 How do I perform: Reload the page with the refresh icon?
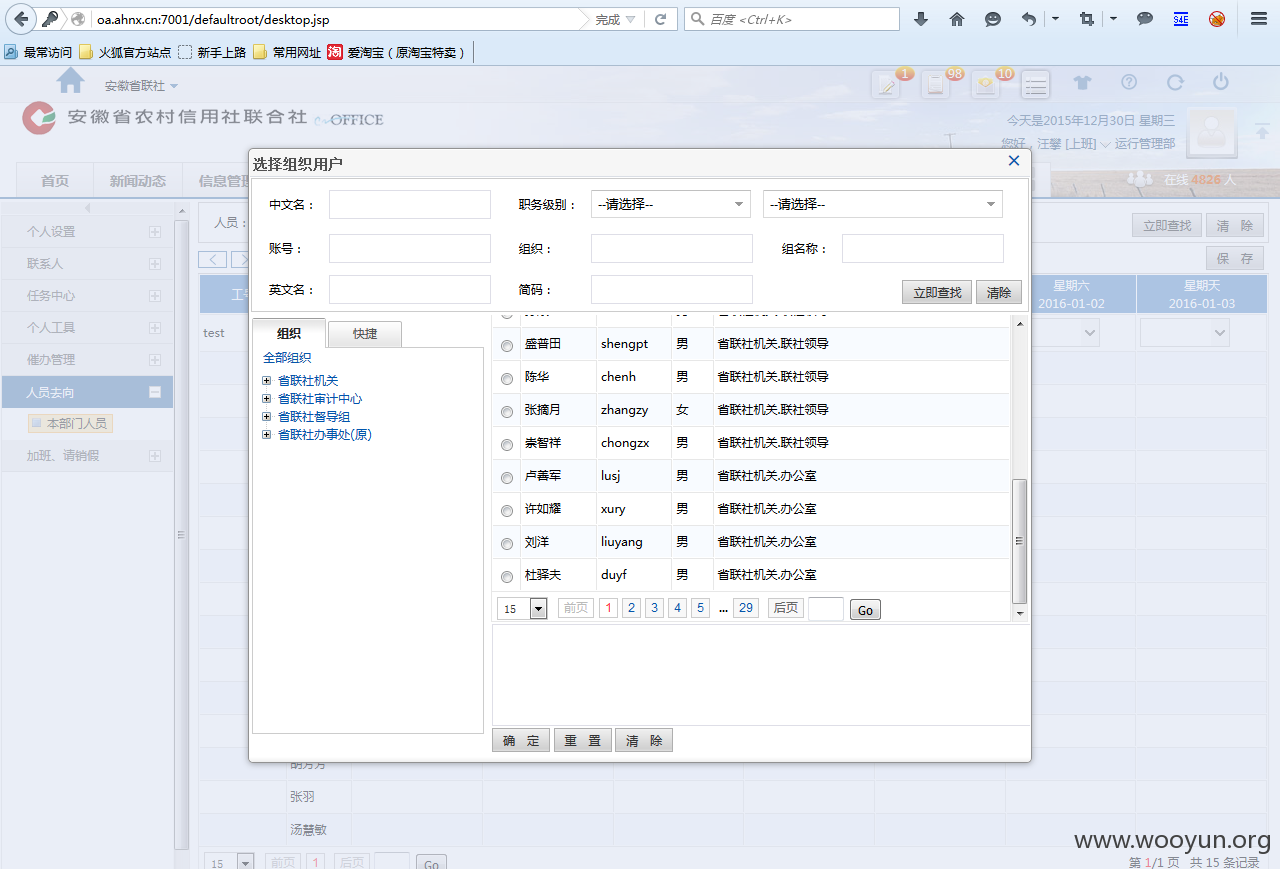pos(660,19)
